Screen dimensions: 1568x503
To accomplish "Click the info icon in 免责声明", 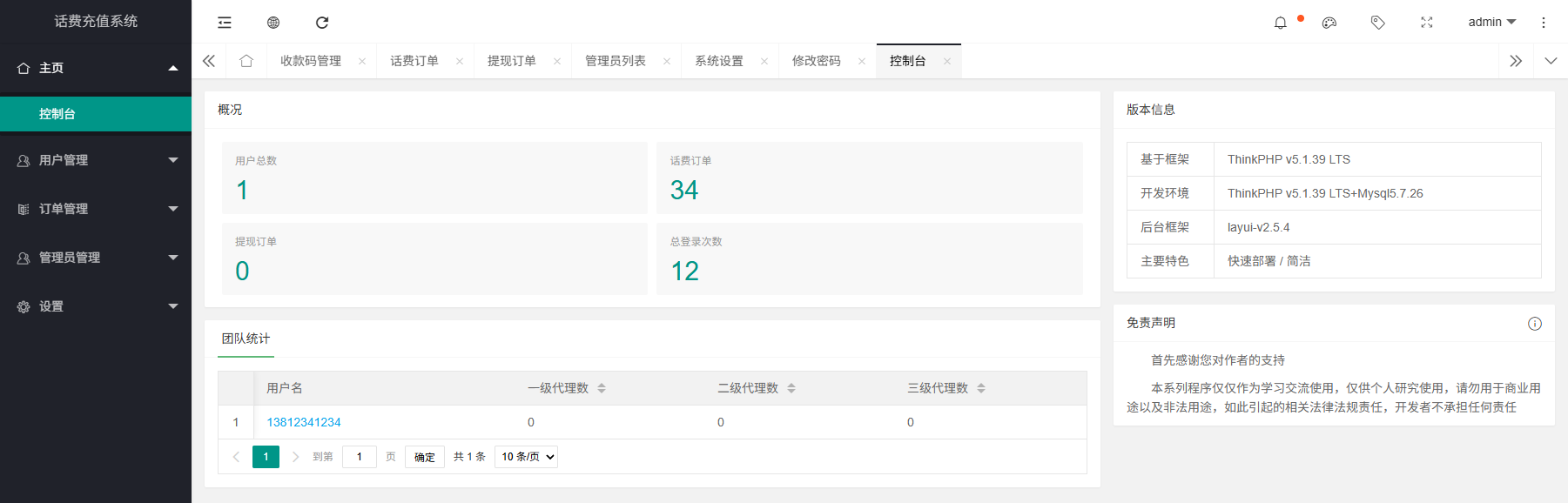I will click(1535, 324).
